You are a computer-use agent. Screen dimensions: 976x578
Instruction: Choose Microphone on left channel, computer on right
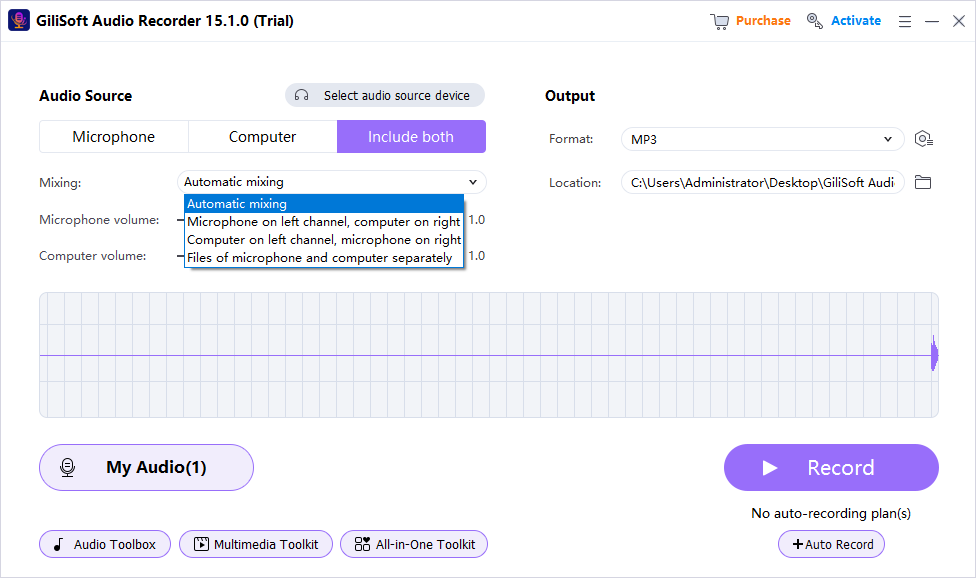[x=324, y=222]
